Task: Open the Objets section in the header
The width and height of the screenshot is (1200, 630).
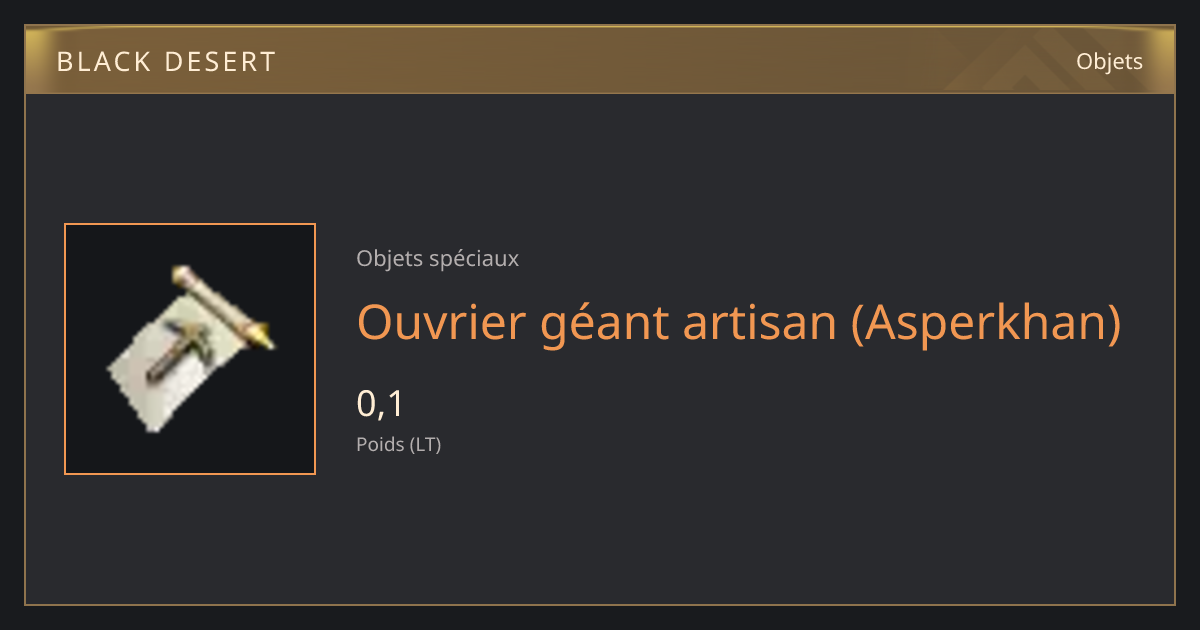Action: tap(1109, 62)
